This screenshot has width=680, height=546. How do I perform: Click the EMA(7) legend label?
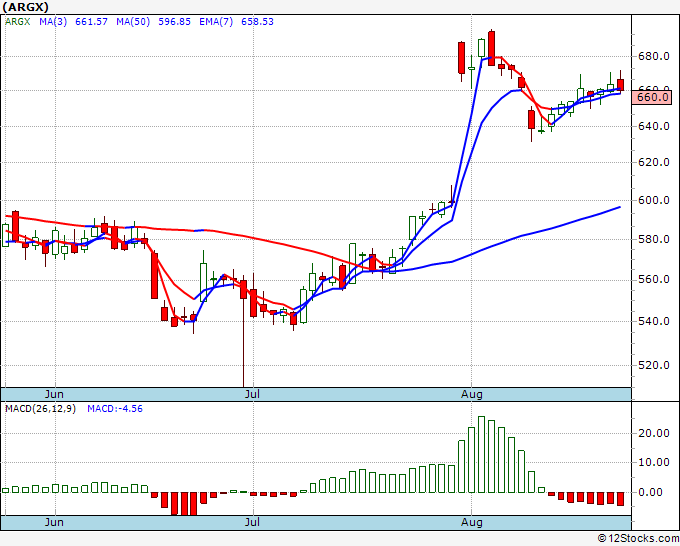pyautogui.click(x=216, y=22)
